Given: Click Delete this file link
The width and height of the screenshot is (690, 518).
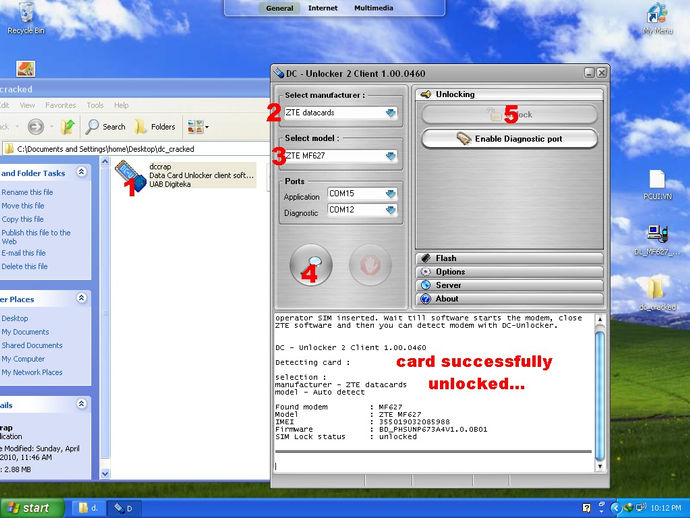Looking at the screenshot, I should [x=25, y=266].
